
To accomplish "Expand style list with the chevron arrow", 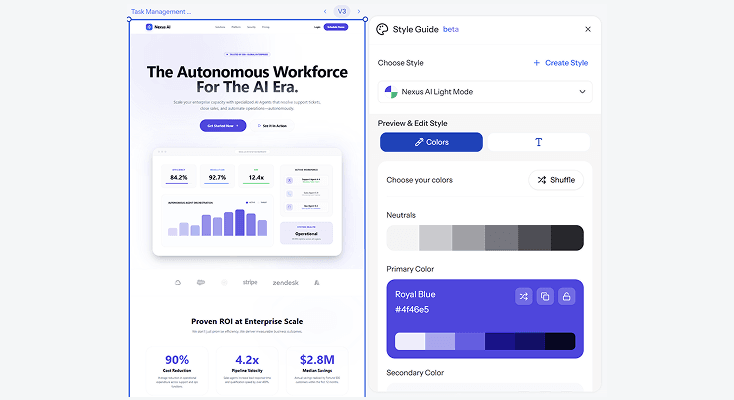I will tap(582, 92).
